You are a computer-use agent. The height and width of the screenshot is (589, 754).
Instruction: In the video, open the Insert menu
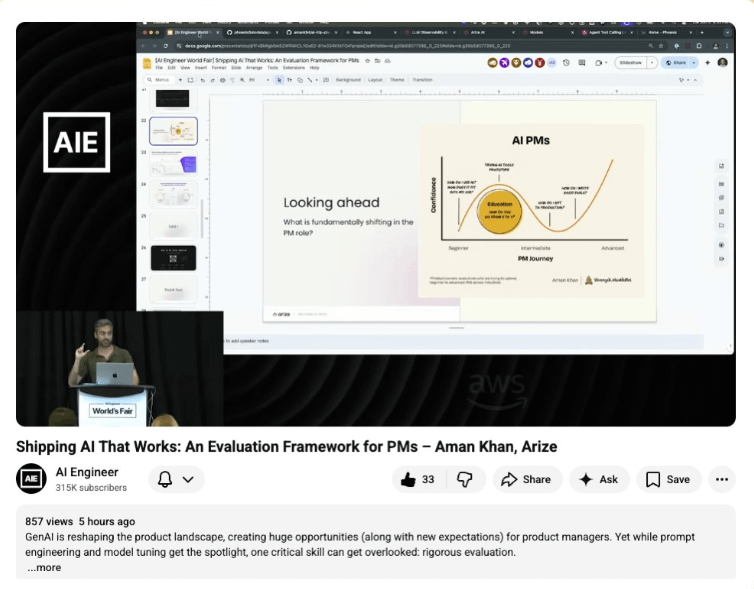(x=201, y=68)
